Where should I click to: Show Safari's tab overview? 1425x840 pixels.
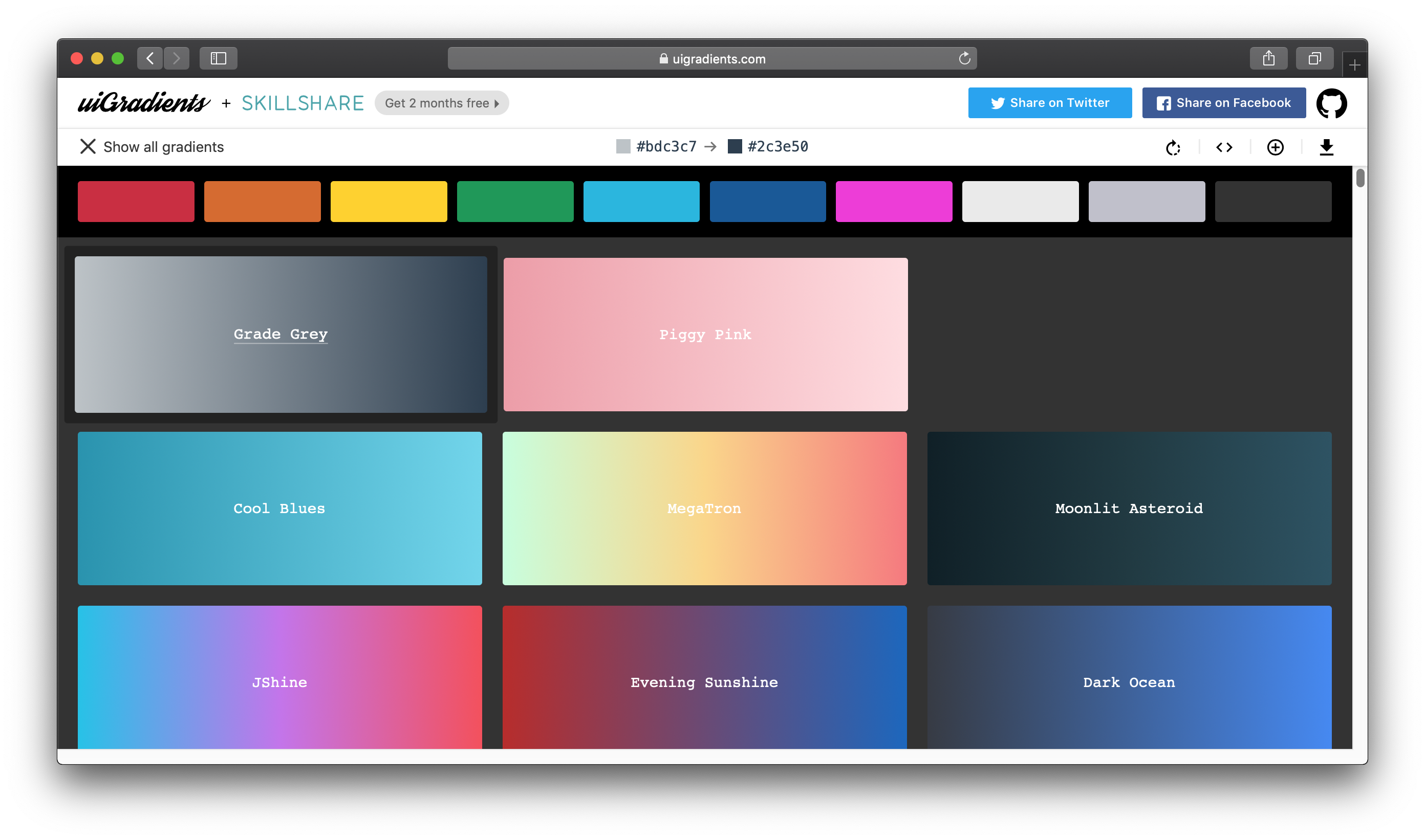tap(1314, 58)
